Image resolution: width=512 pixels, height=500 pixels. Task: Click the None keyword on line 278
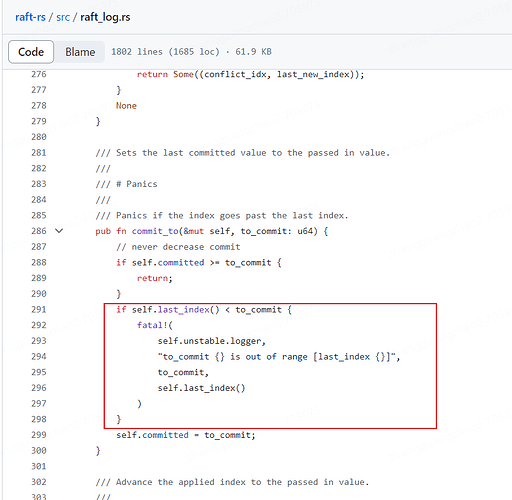tap(126, 106)
